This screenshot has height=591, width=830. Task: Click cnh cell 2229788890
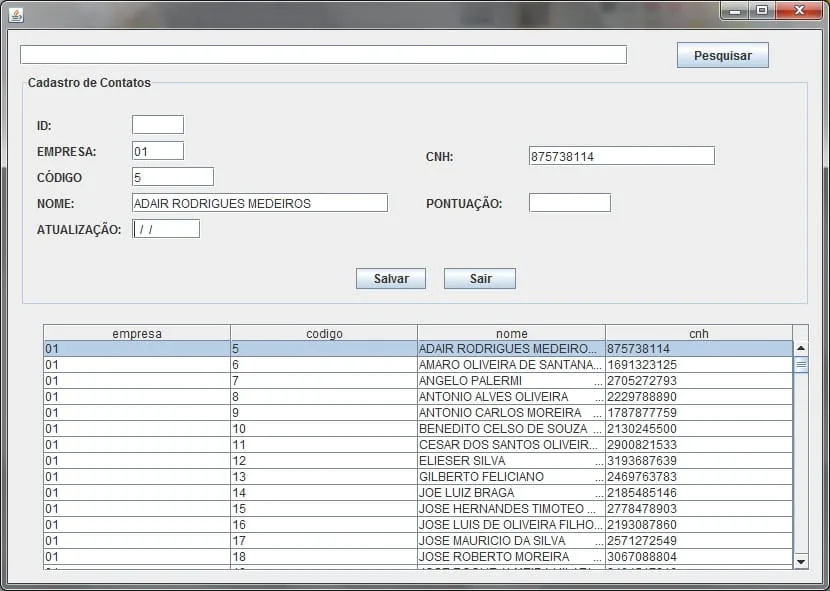tap(699, 397)
